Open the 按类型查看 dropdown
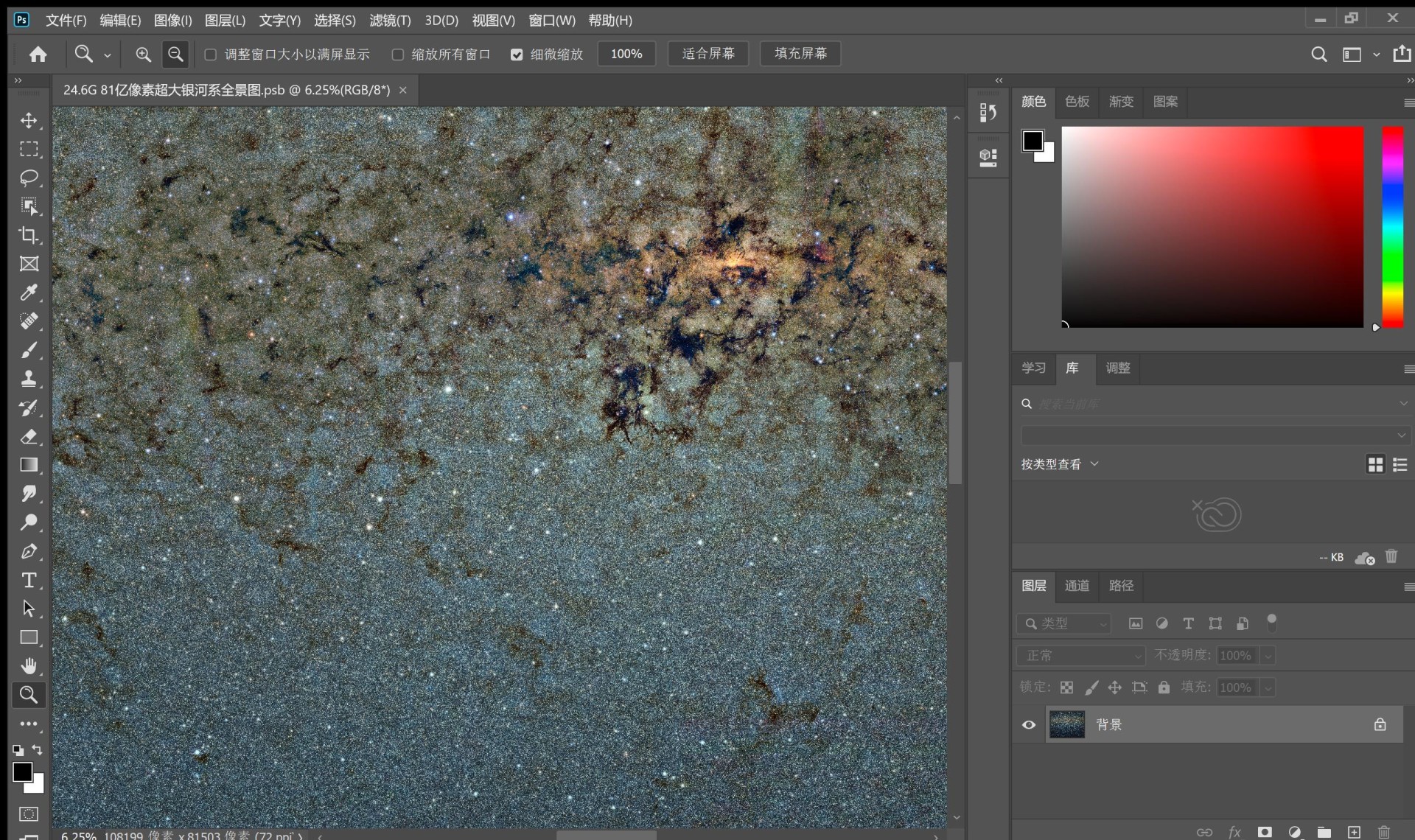 [x=1060, y=464]
